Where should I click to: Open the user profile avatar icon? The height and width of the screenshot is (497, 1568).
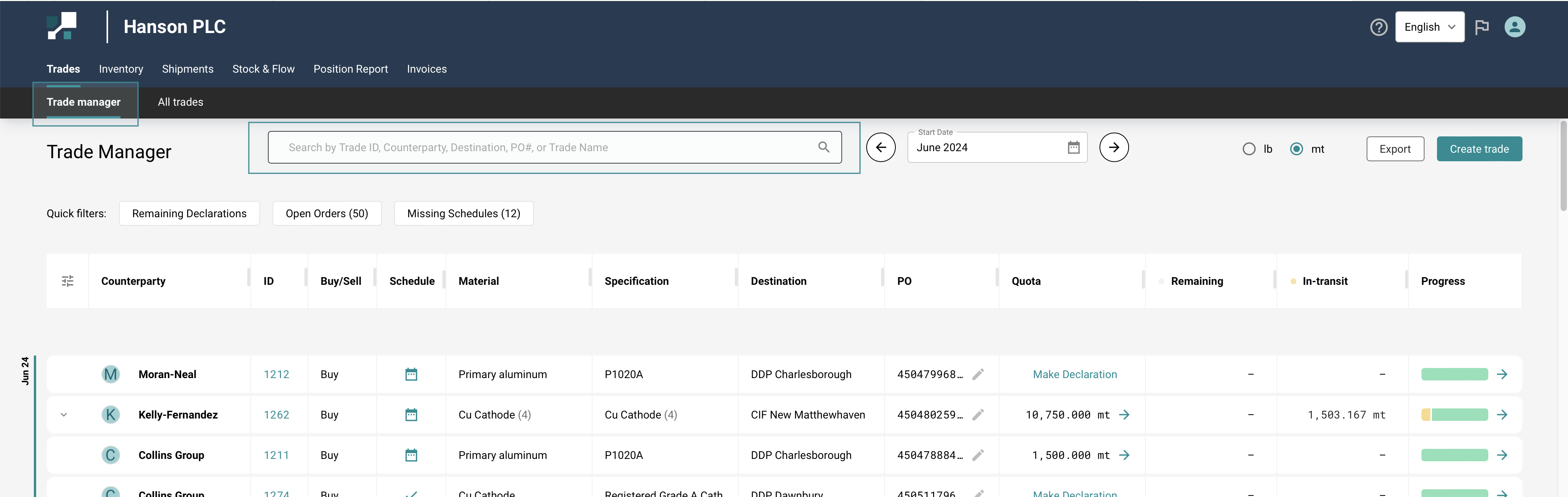pos(1514,27)
